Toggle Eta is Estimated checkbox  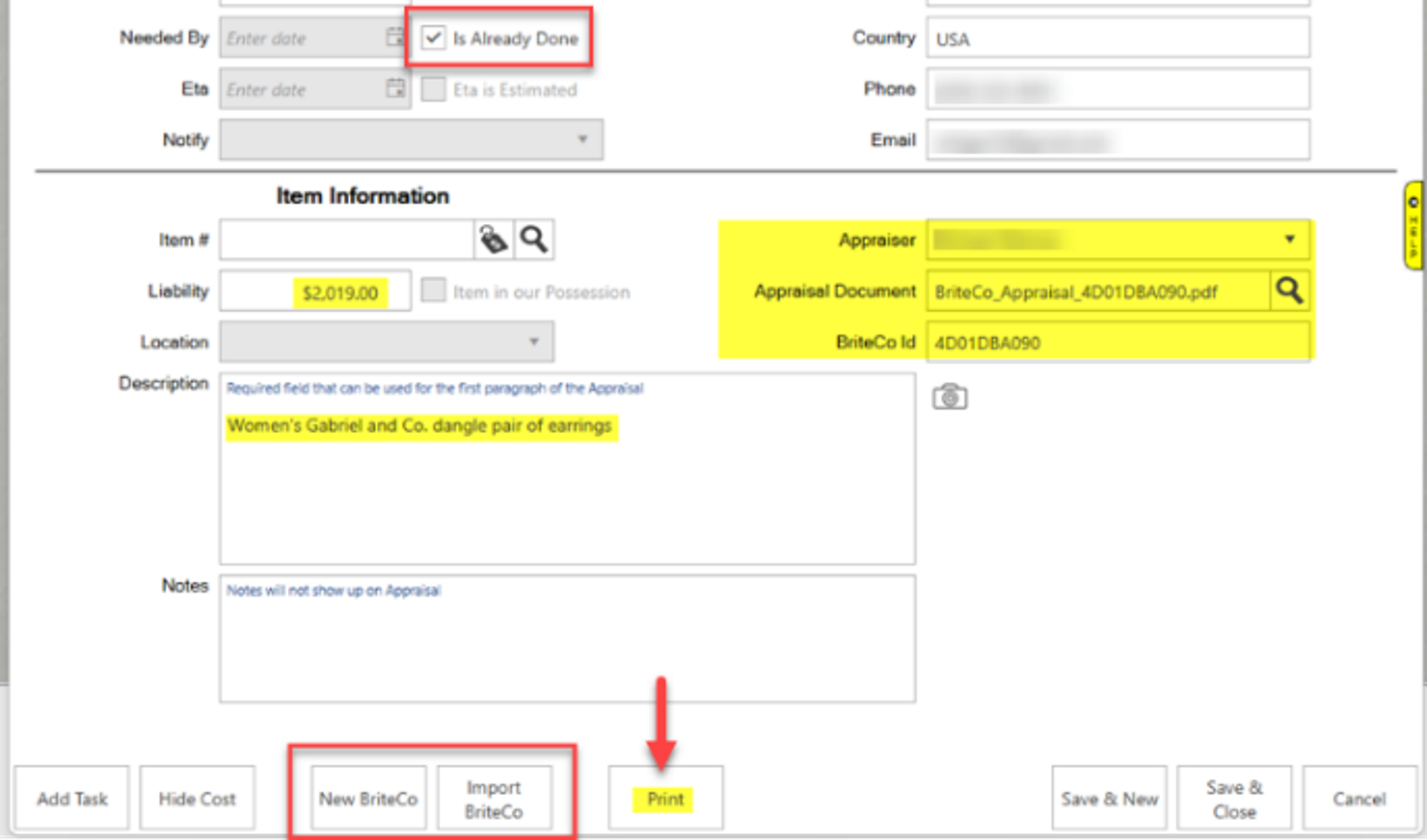click(x=433, y=90)
